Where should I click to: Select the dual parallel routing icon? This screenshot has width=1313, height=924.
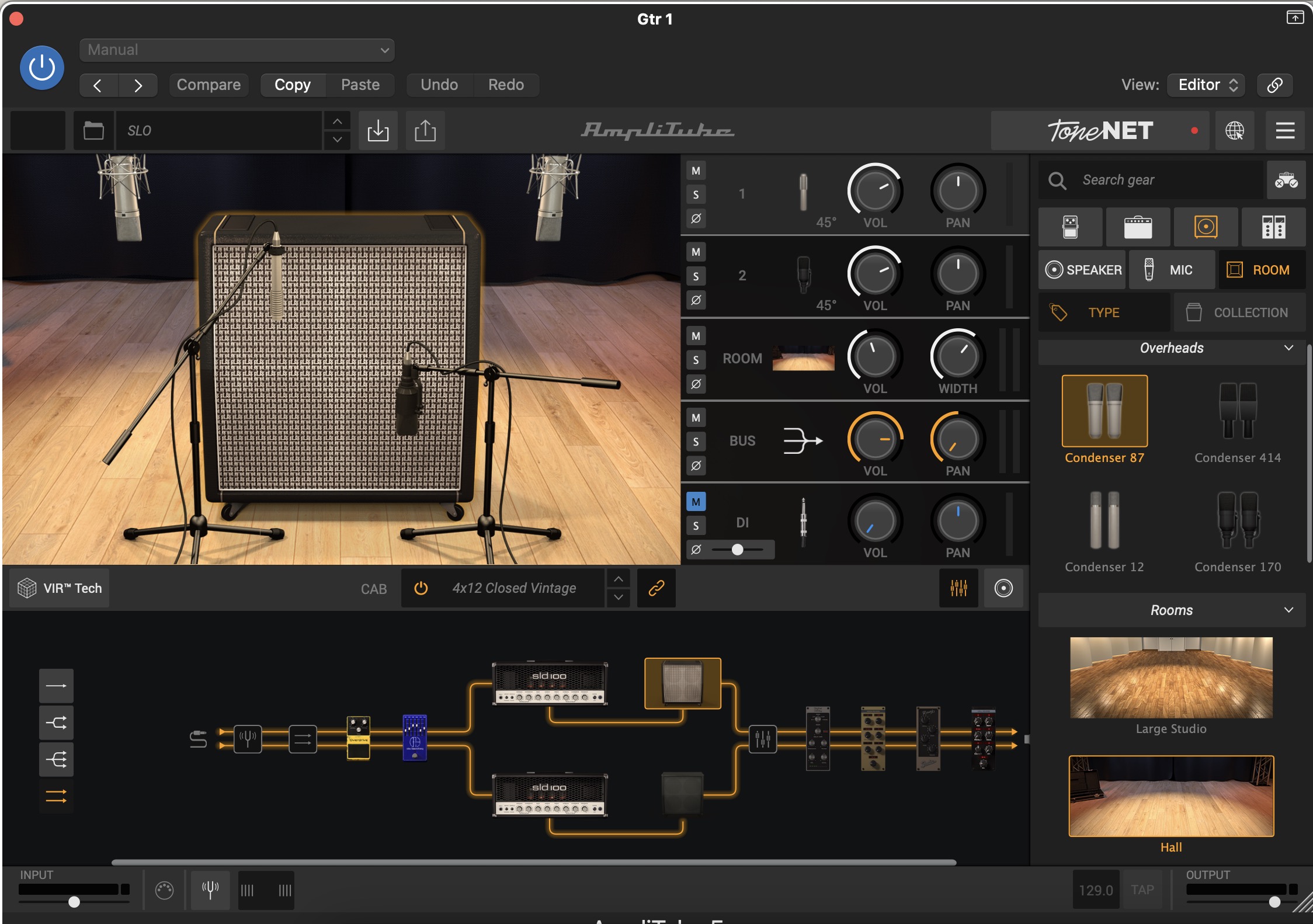[x=56, y=796]
